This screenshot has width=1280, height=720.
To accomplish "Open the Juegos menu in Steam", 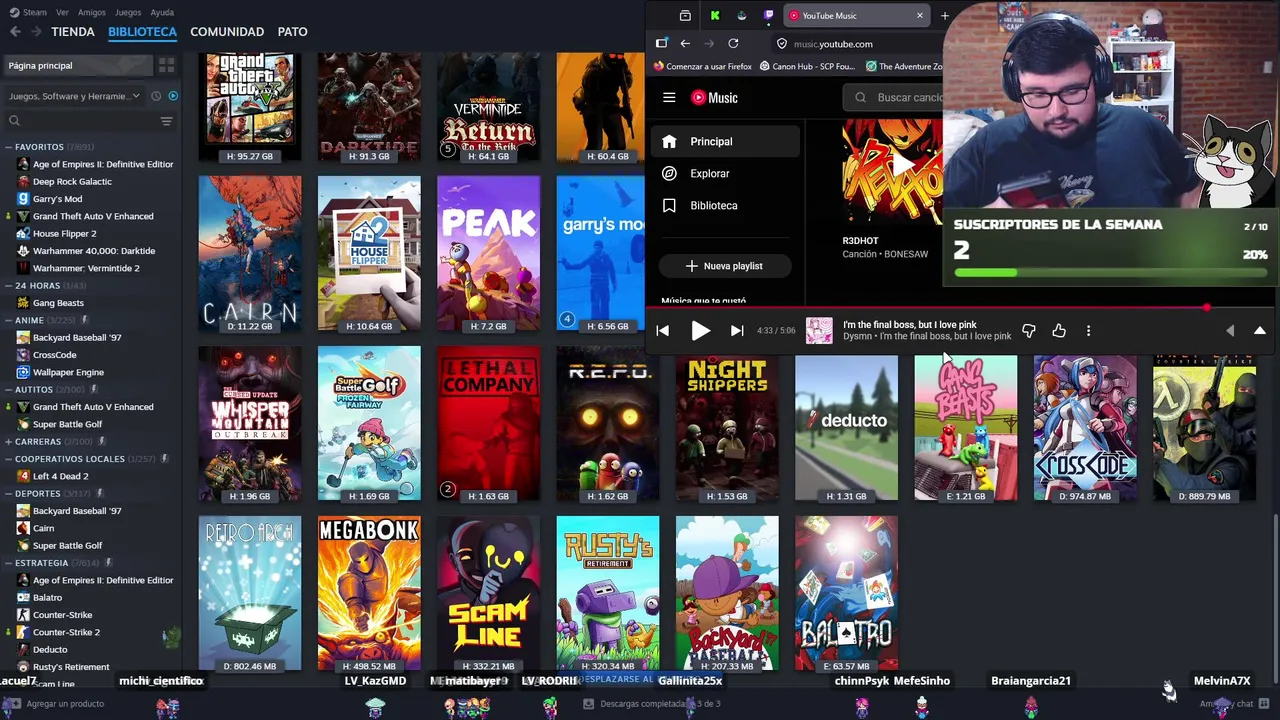I will tap(128, 12).
